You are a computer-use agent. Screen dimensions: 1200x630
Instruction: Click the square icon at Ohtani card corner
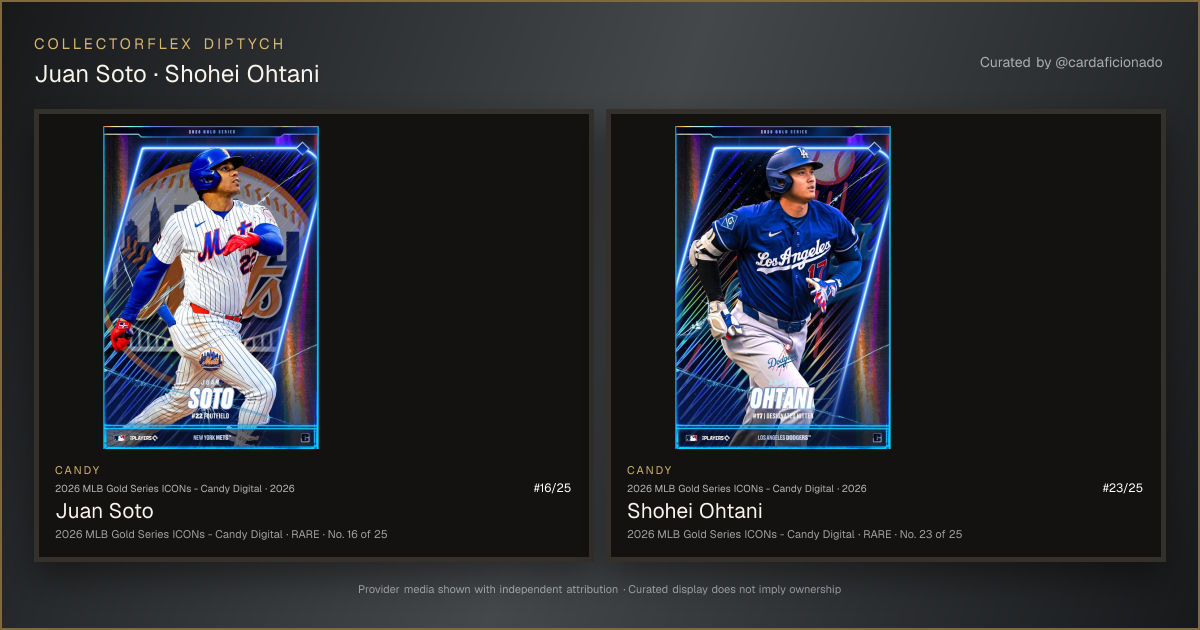coord(877,438)
